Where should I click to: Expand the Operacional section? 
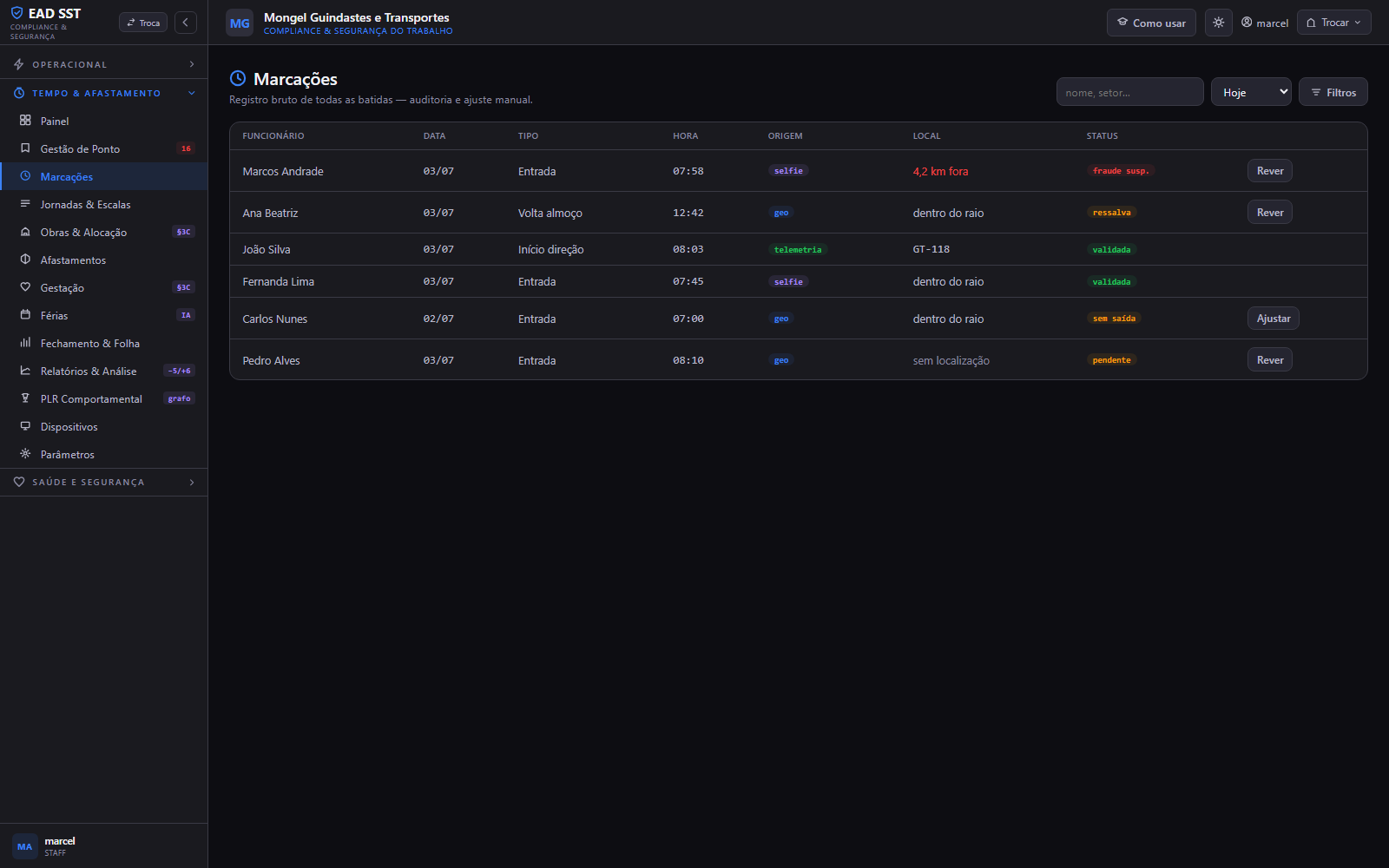coord(103,64)
